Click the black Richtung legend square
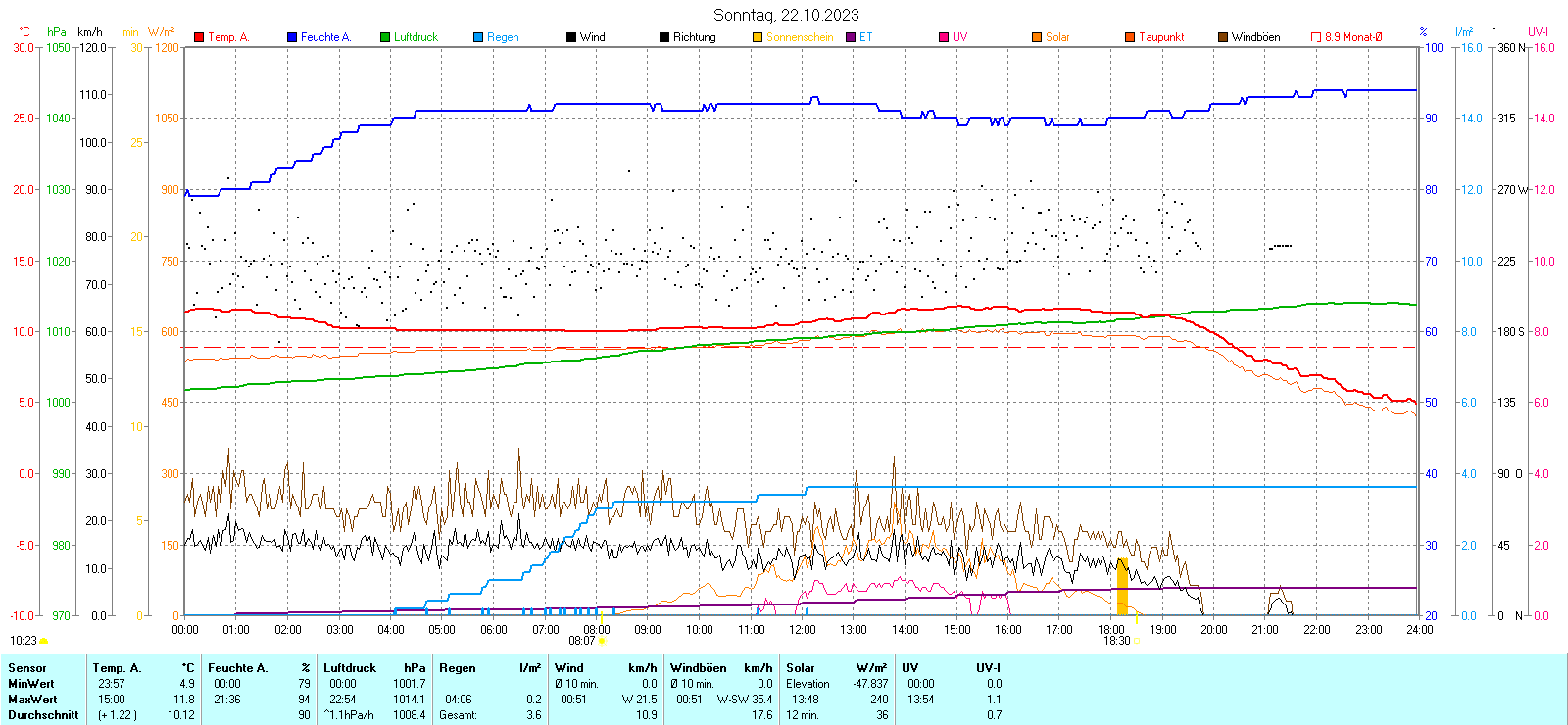 (x=664, y=37)
